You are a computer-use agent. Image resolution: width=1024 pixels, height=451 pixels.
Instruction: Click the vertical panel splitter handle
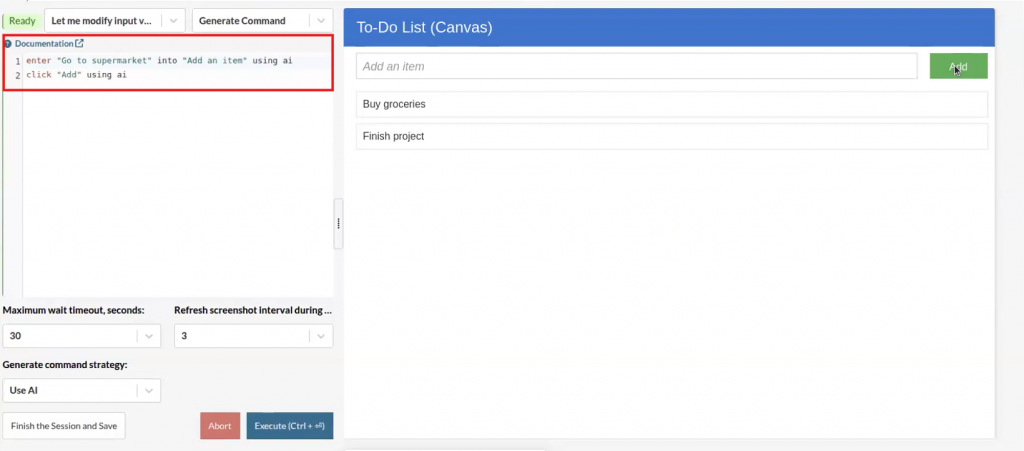pyautogui.click(x=338, y=224)
